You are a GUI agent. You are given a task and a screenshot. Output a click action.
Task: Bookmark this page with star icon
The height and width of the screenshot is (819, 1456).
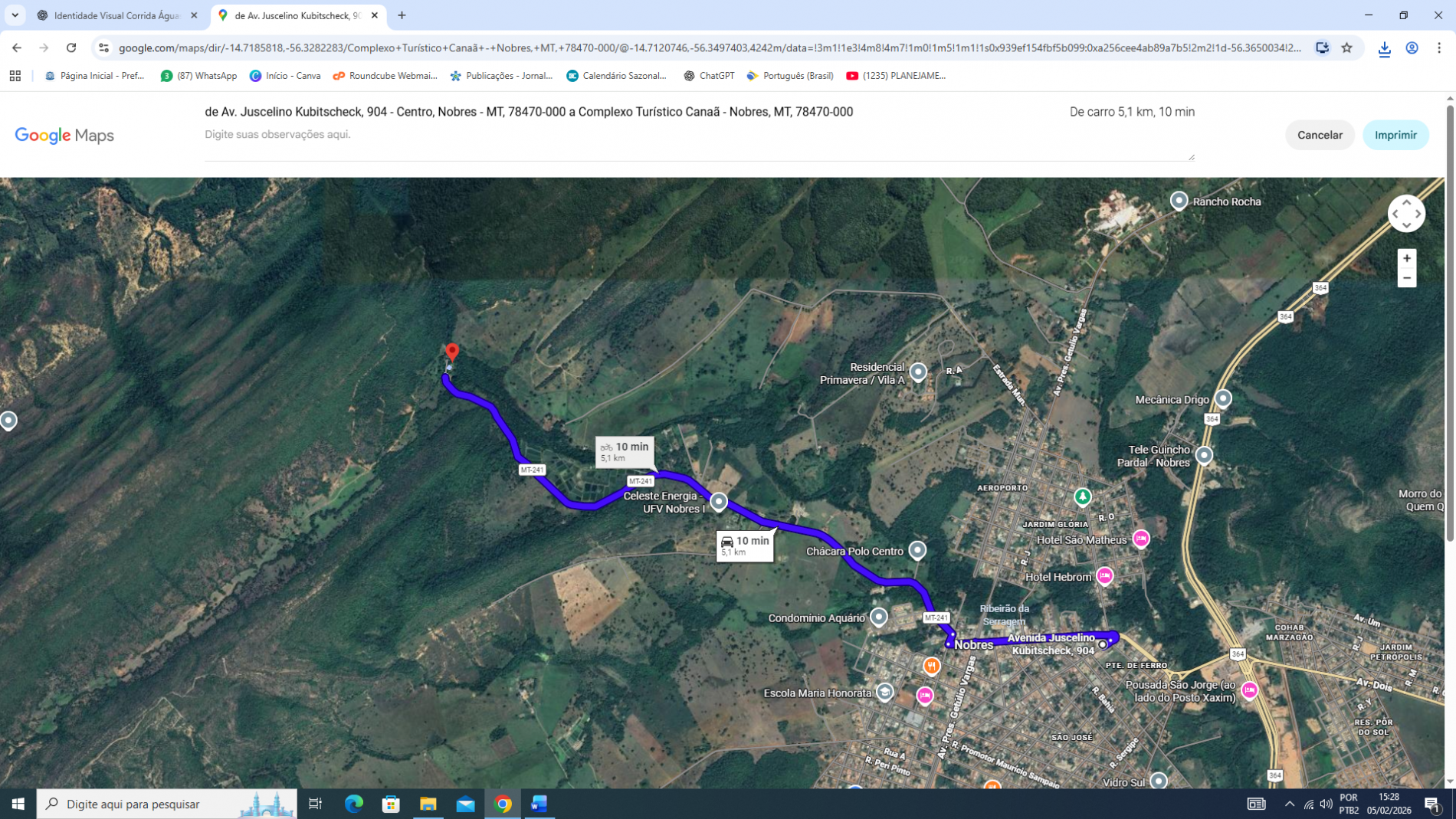pyautogui.click(x=1346, y=48)
